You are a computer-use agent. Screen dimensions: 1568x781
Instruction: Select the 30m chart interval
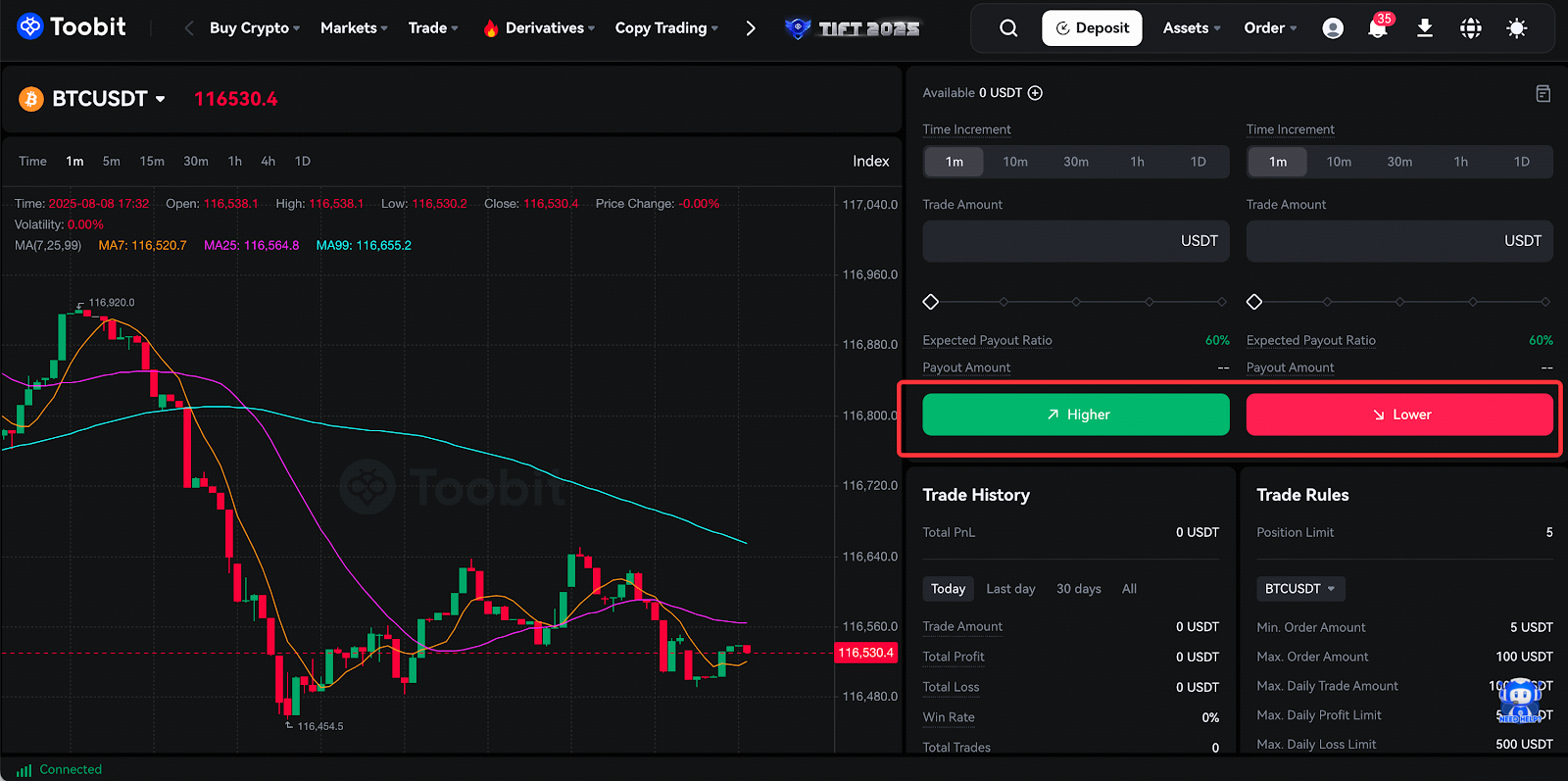click(x=196, y=162)
